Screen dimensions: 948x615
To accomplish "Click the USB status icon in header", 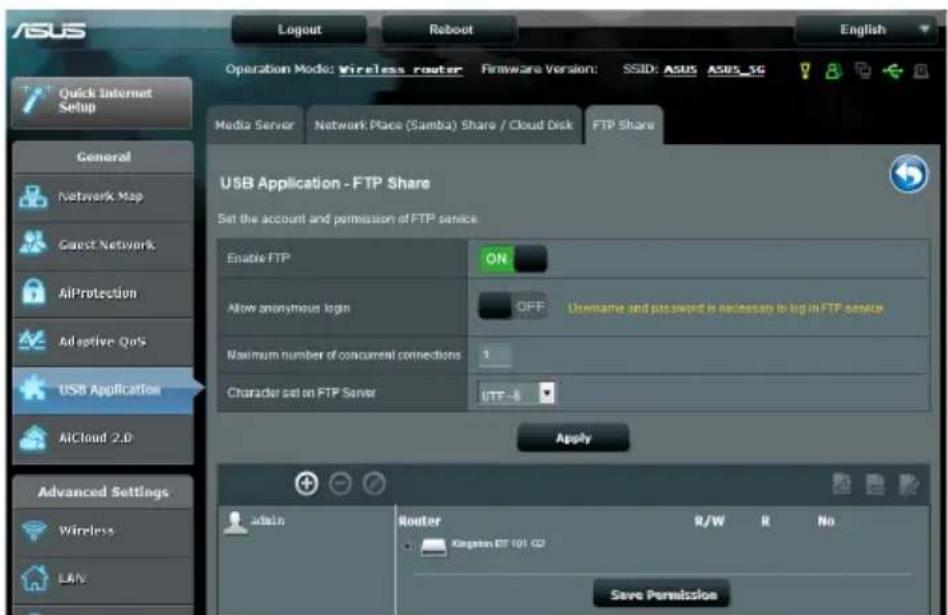I will coord(892,71).
